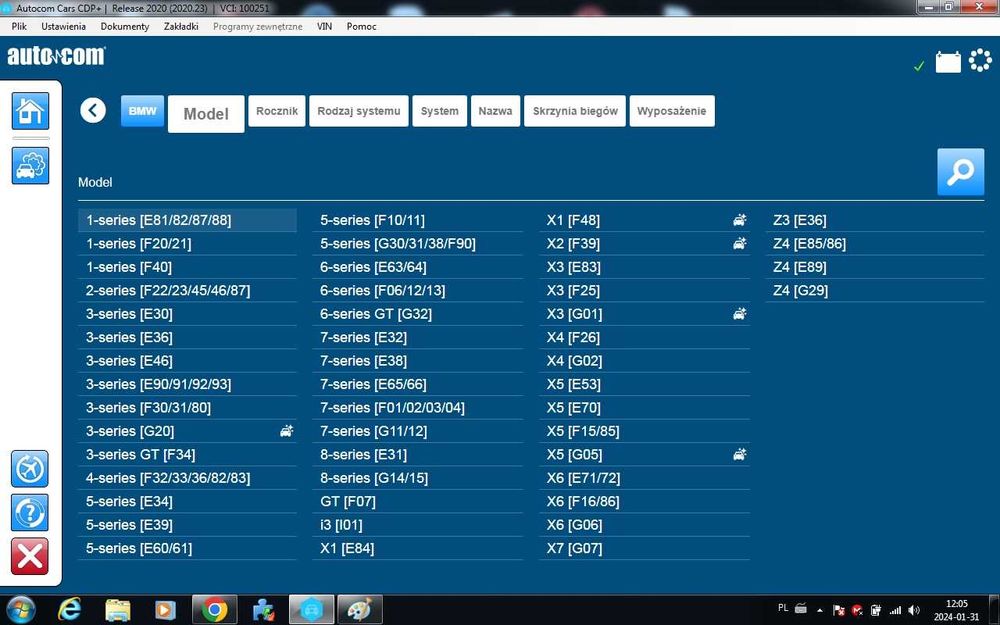
Task: Select the Rodzaj systemu step tab
Action: [359, 111]
